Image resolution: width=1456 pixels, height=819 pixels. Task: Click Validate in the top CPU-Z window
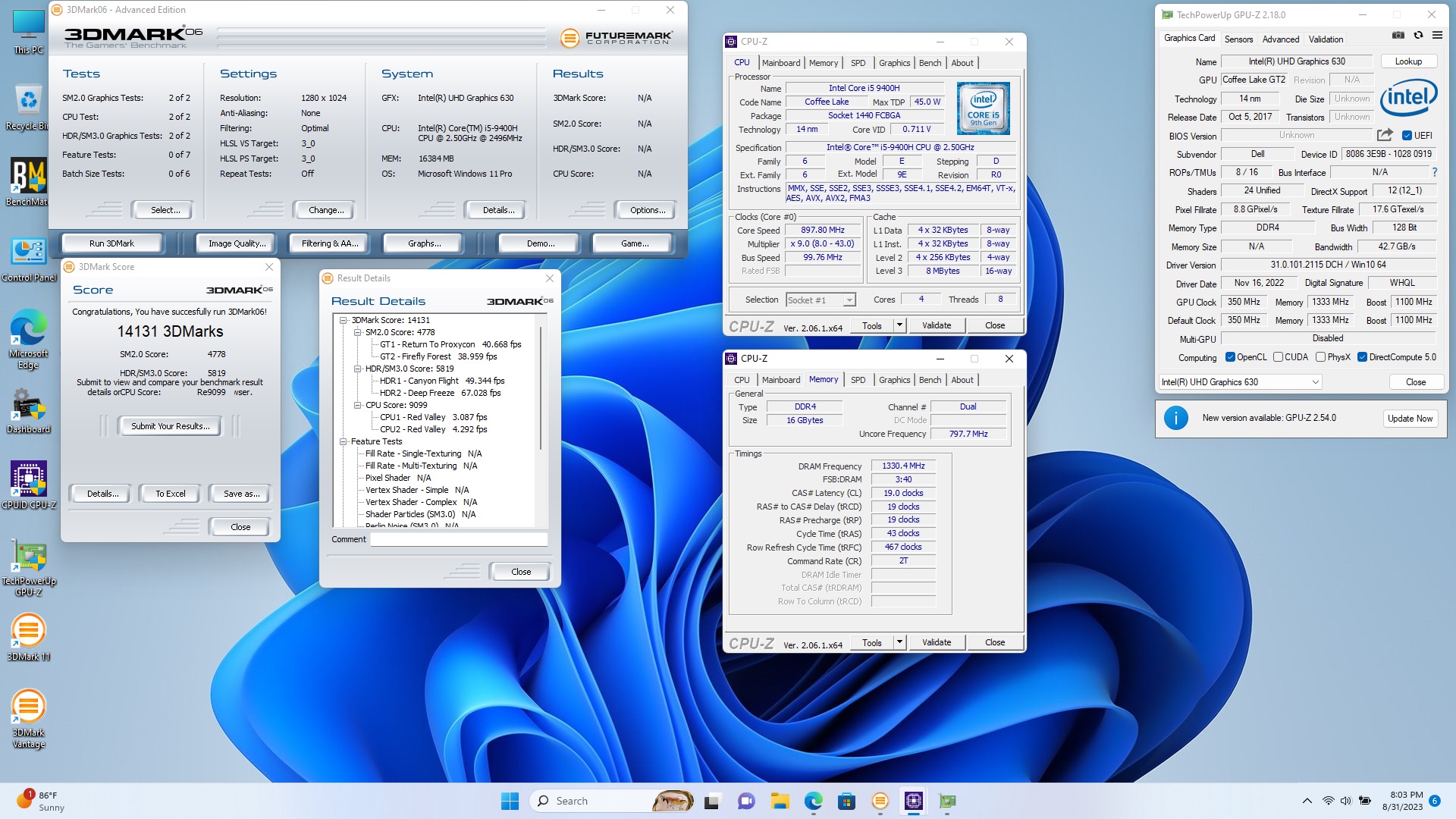[x=937, y=325]
